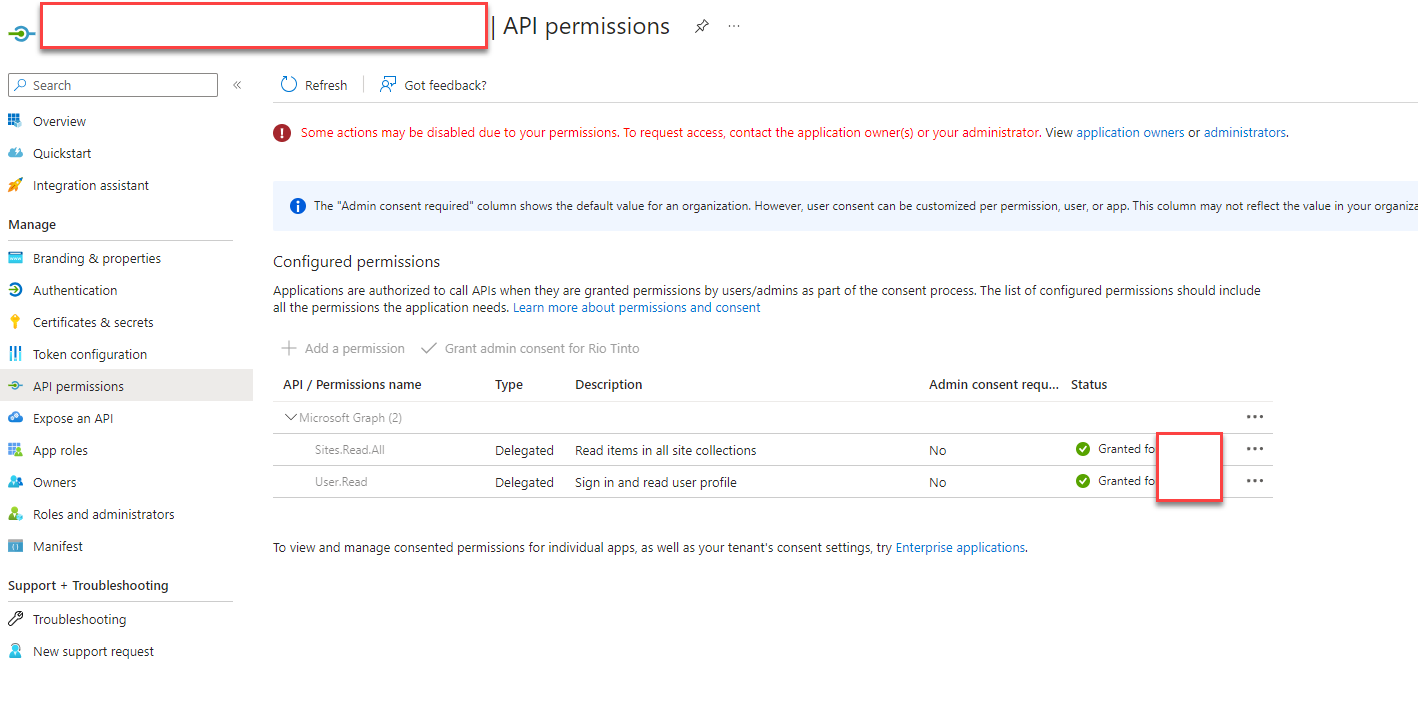
Task: Click the Roles and administrators icon
Action: (15, 514)
